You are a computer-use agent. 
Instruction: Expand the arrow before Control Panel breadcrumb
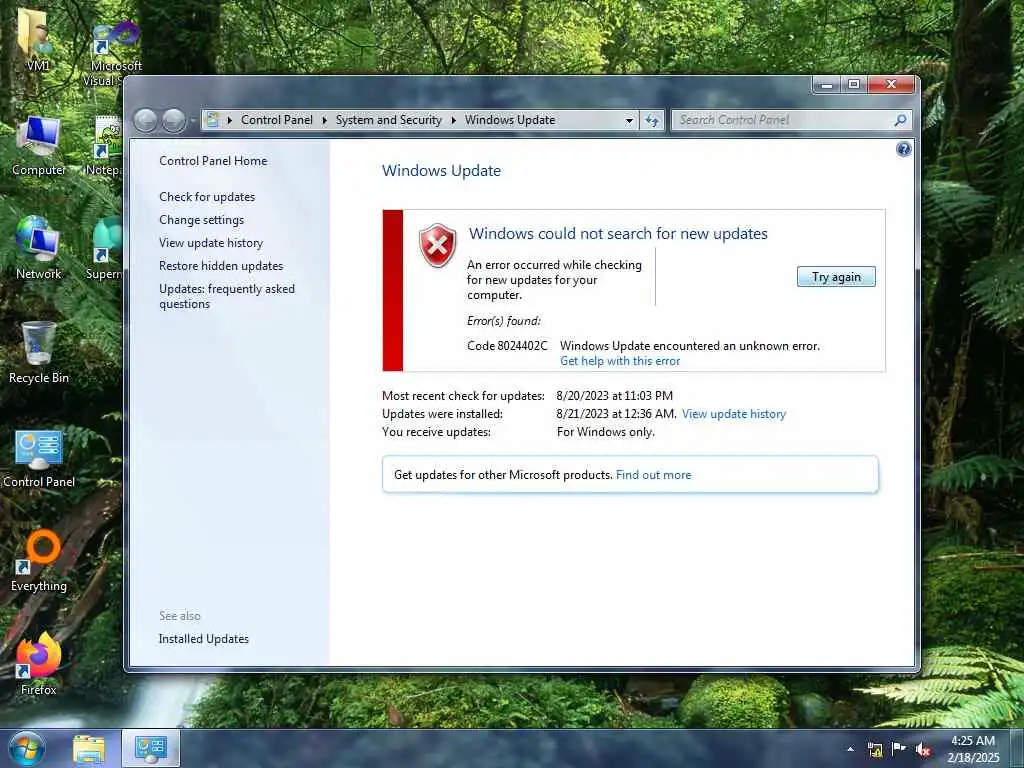(x=229, y=120)
